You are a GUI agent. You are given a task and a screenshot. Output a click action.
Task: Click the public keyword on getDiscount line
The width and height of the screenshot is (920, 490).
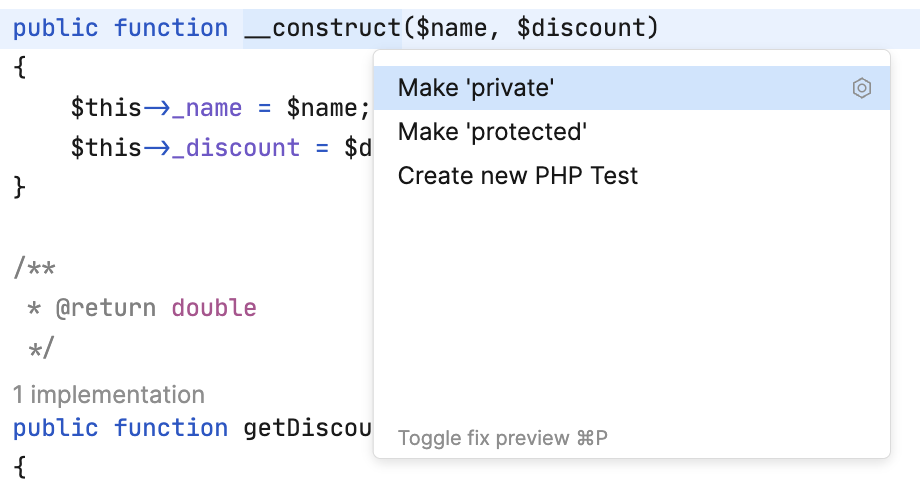click(x=56, y=428)
